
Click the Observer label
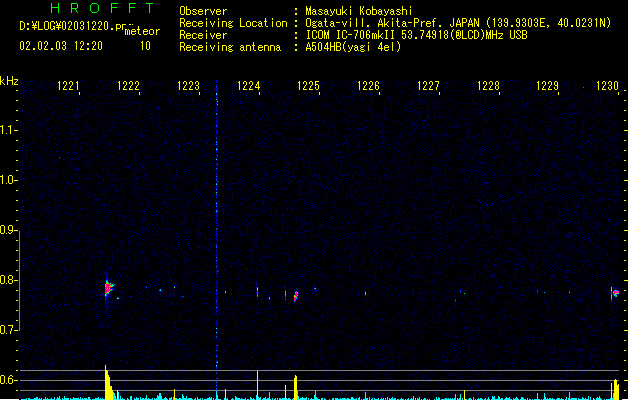(x=203, y=11)
